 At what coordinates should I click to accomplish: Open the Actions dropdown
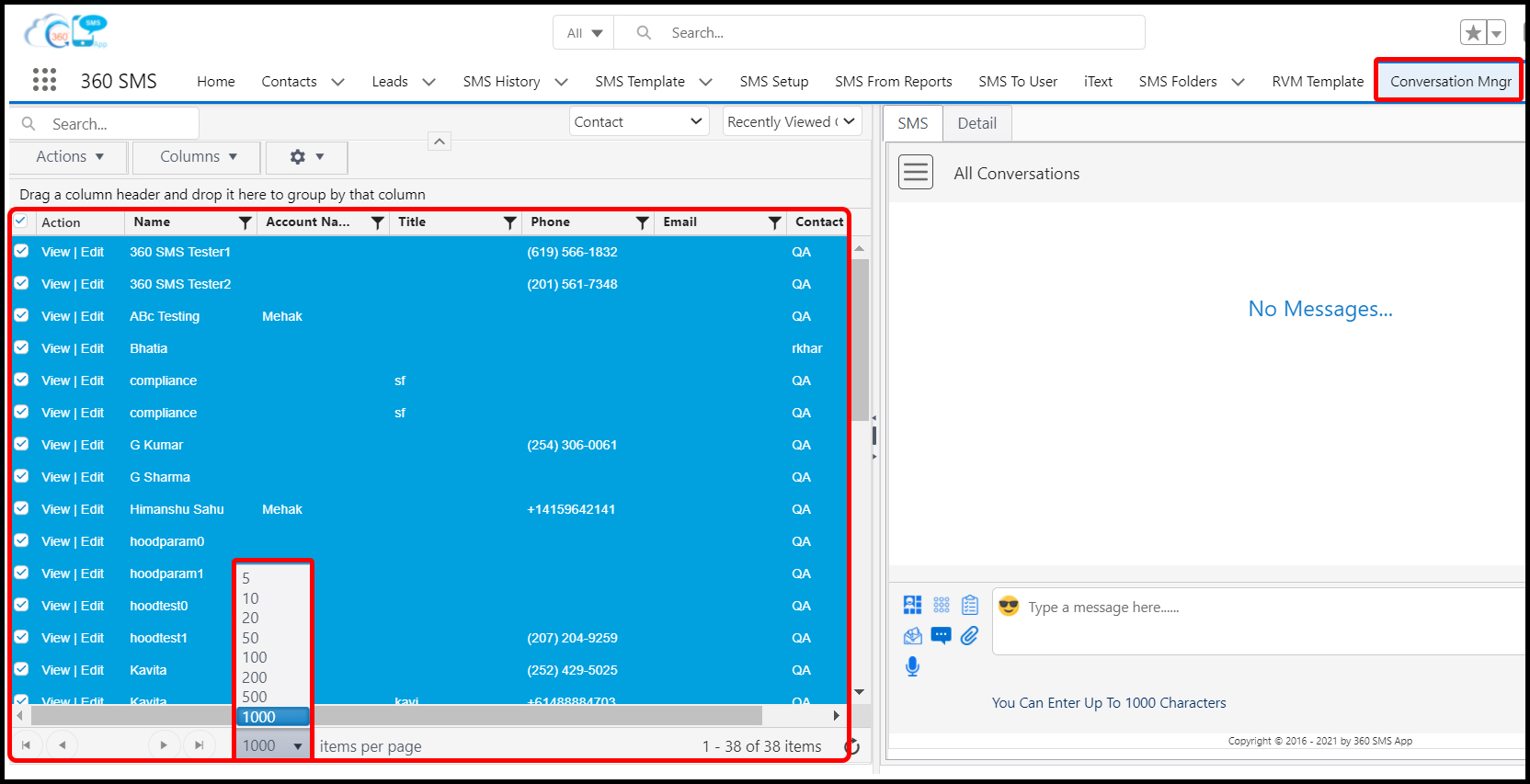(70, 157)
